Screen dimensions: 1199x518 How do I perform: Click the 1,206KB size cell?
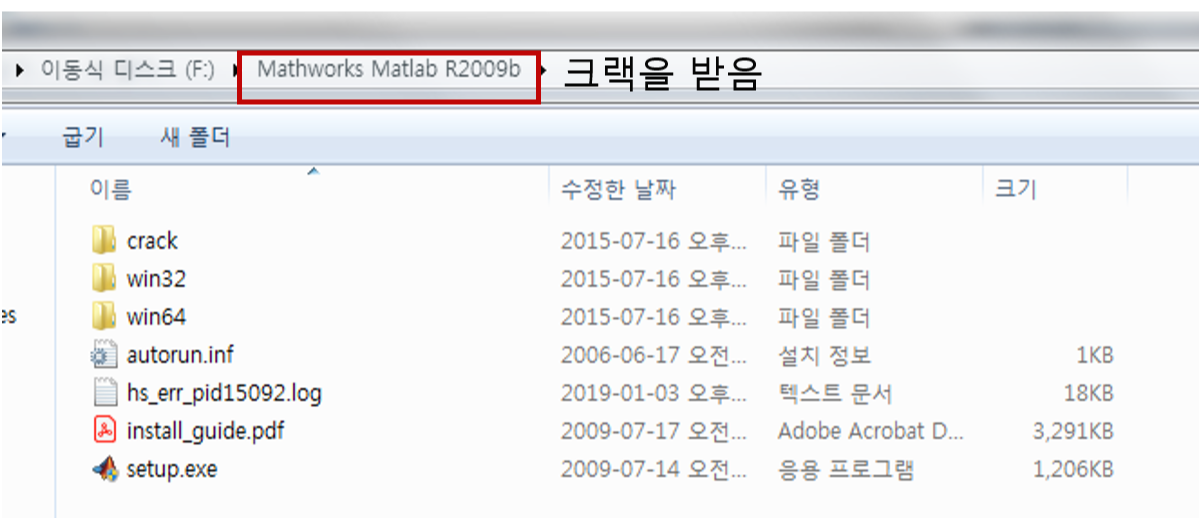(x=1073, y=469)
